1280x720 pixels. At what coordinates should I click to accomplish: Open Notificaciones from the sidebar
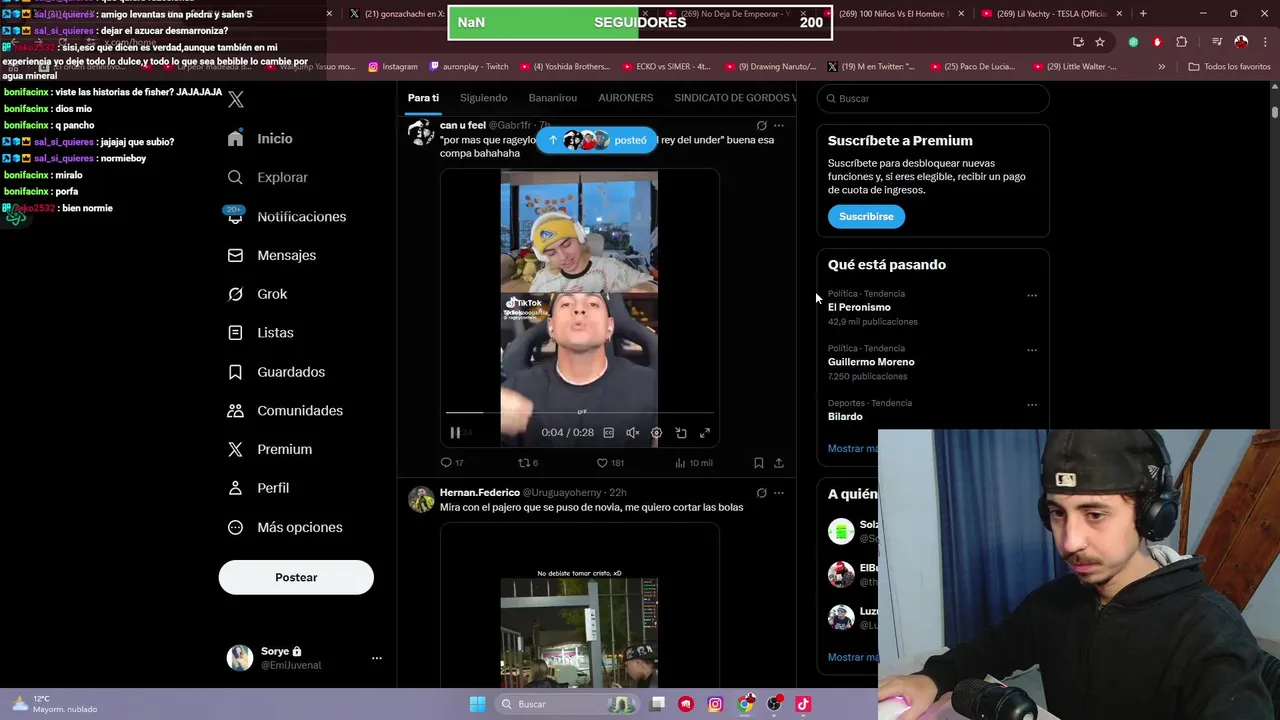click(x=287, y=216)
